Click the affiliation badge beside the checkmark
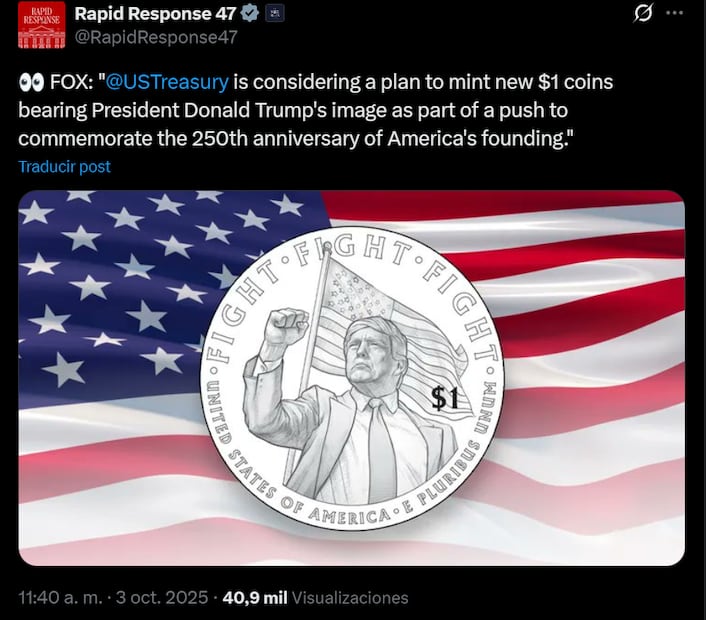Screen dimensions: 706x620 274,14
